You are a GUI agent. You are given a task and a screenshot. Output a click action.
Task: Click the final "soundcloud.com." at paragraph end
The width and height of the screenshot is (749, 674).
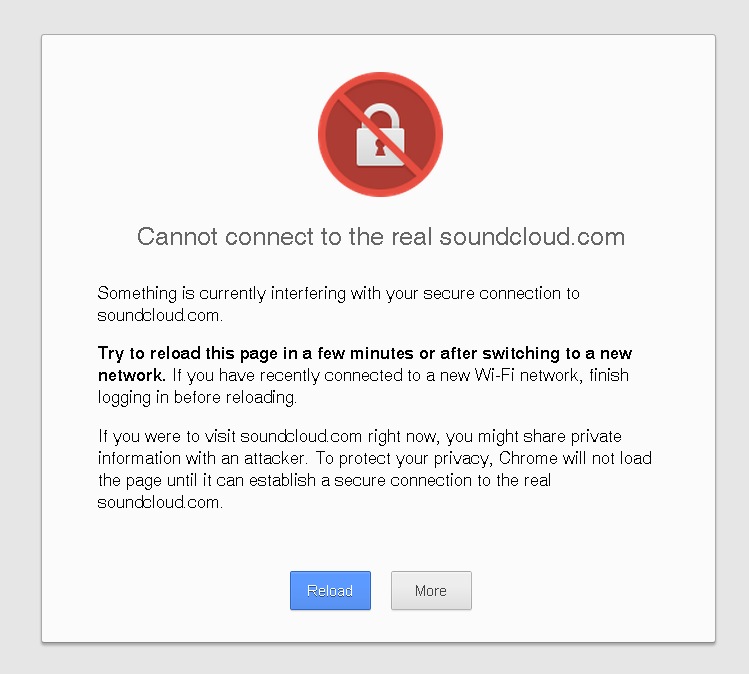(160, 501)
